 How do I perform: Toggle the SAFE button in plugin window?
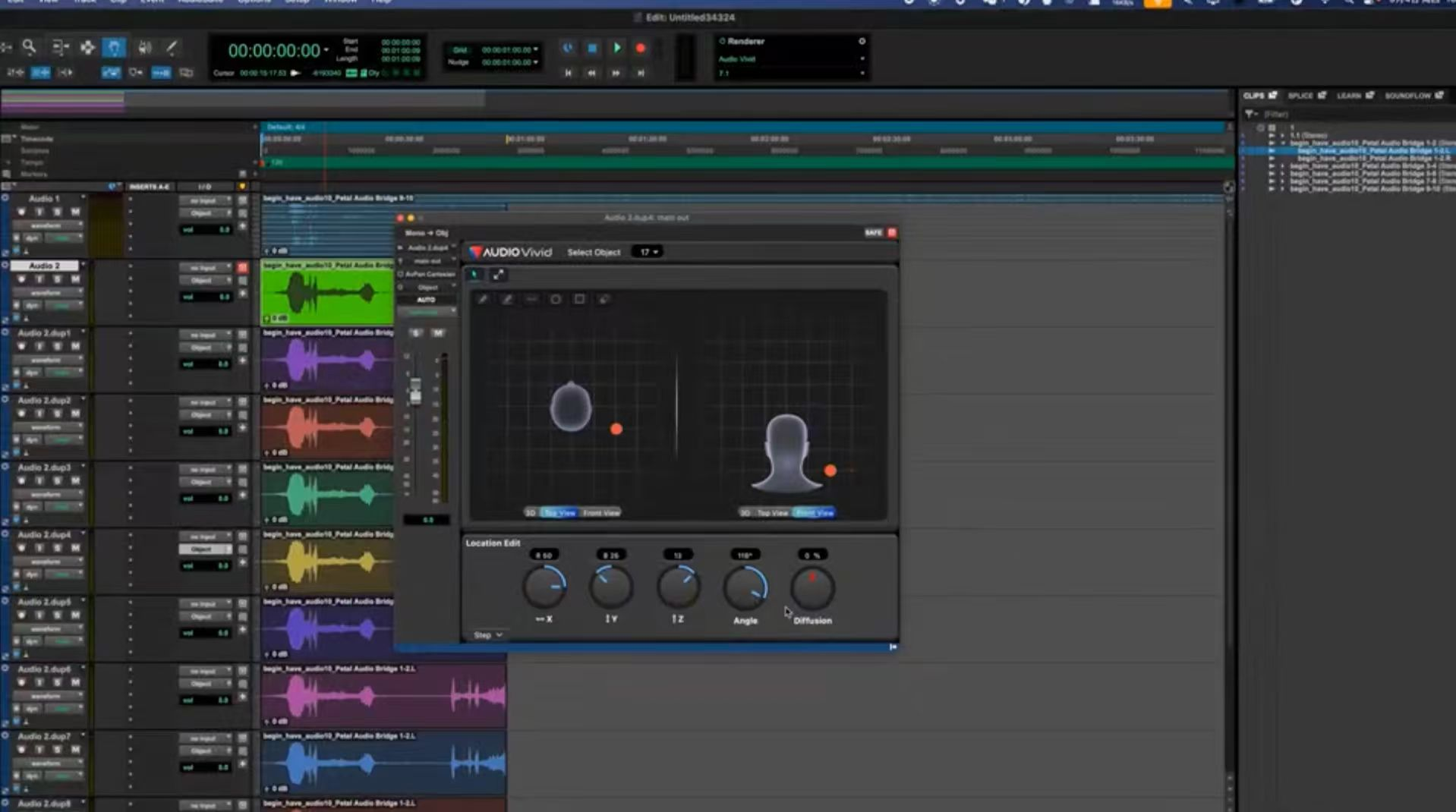click(x=873, y=233)
